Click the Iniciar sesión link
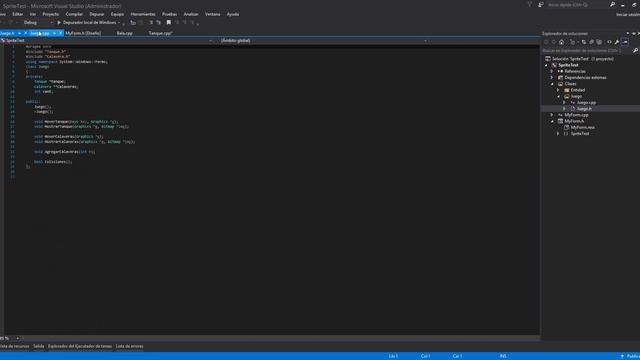Viewport: 640px width, 360px height. click(628, 14)
